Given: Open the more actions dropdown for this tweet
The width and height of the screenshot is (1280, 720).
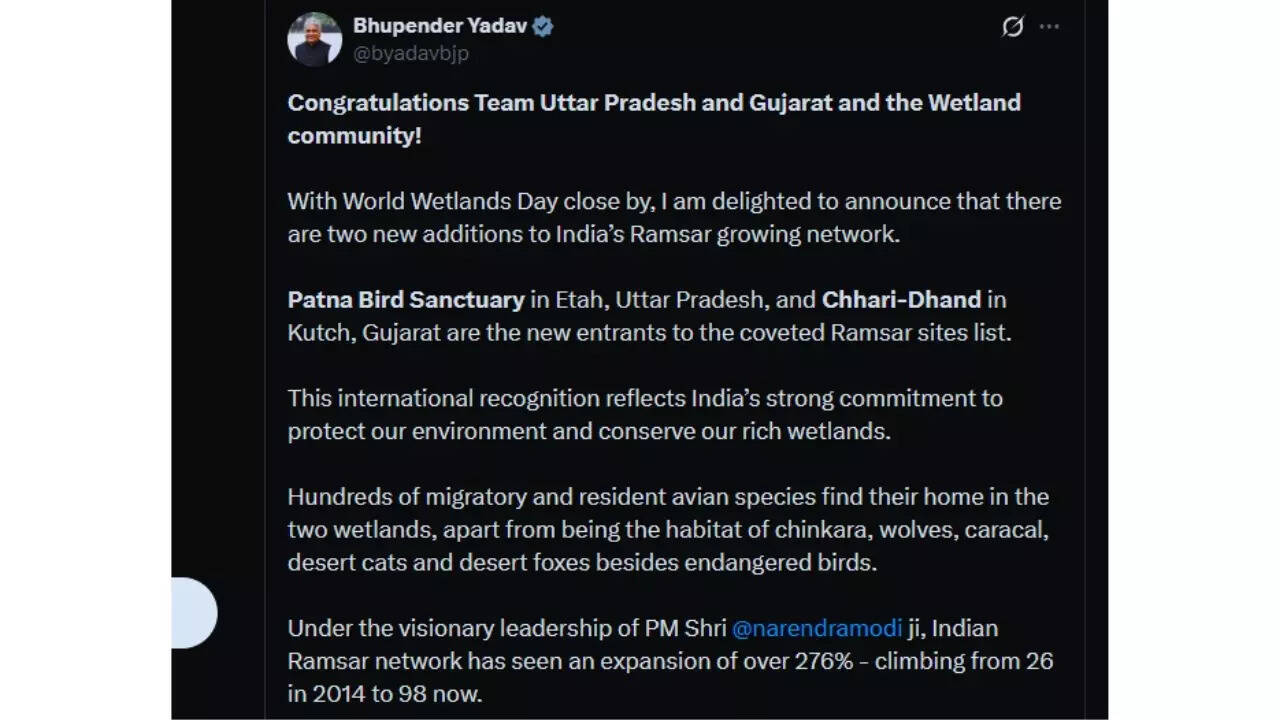Looking at the screenshot, I should (x=1049, y=27).
